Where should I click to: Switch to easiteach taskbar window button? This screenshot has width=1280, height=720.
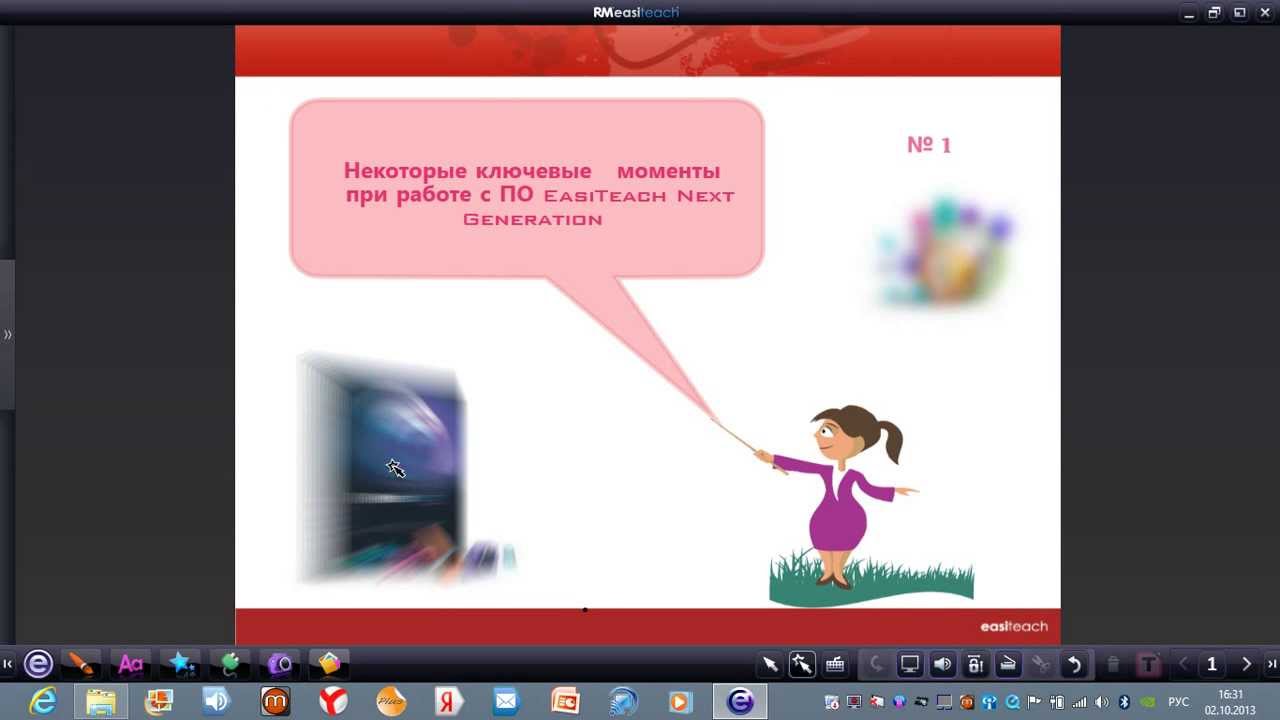pyautogui.click(x=739, y=702)
